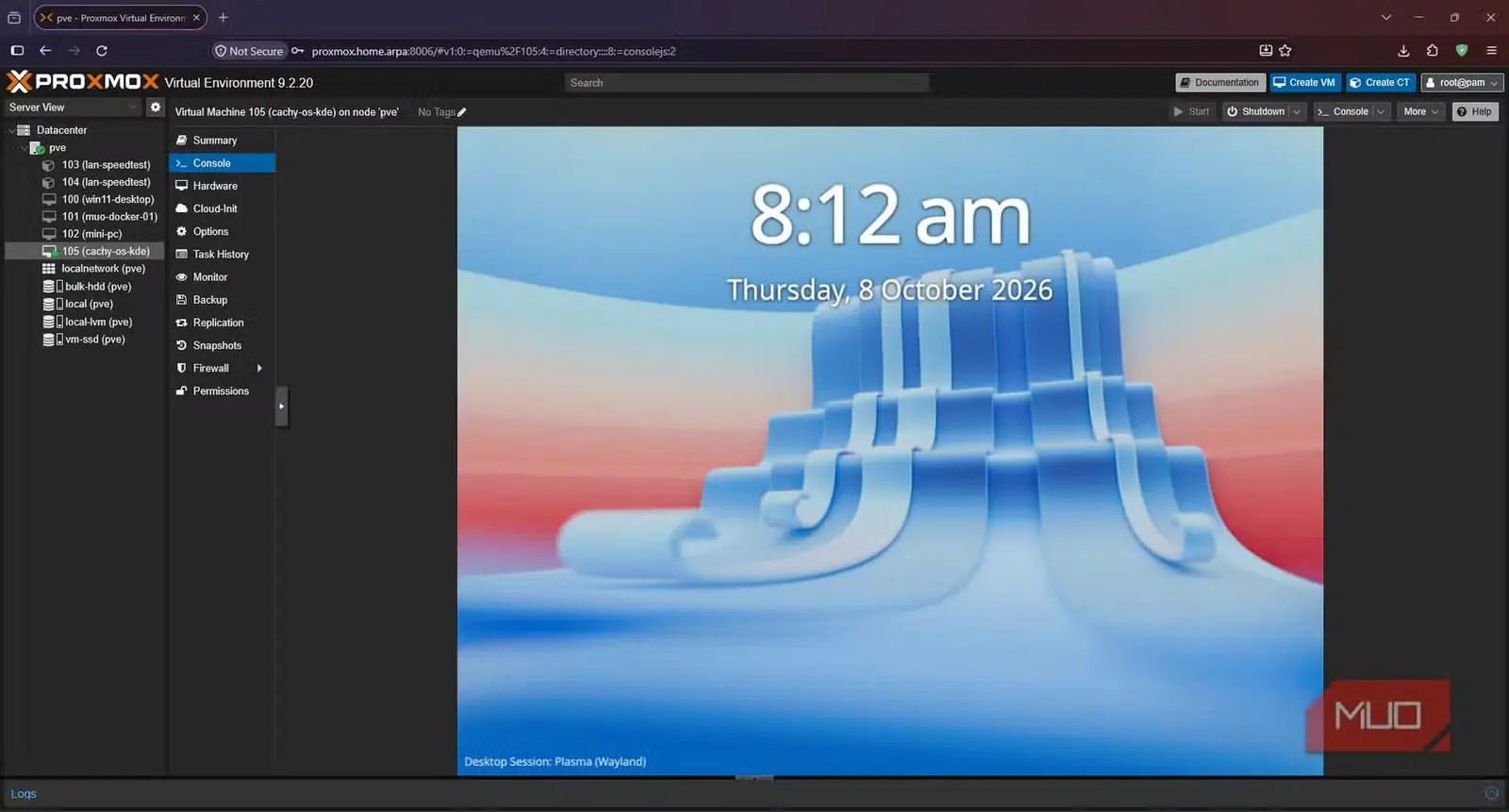Click the Help button
This screenshot has width=1509, height=812.
1475,112
